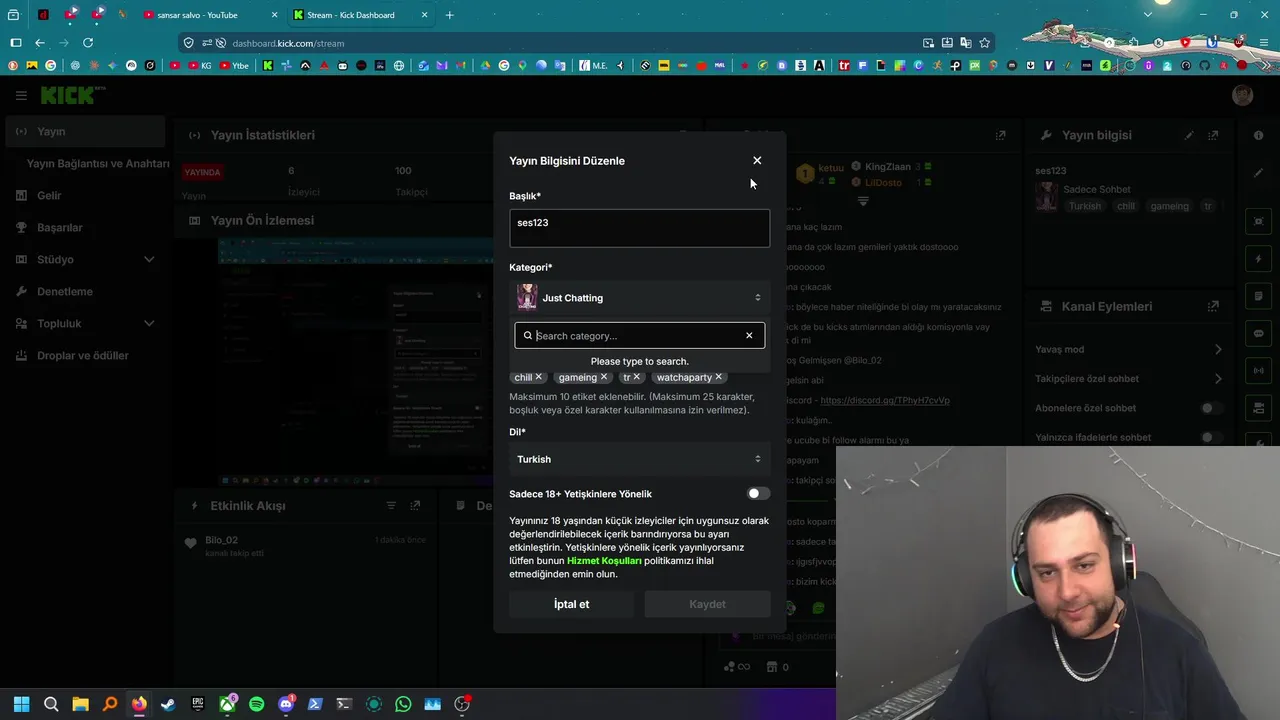Click the focus-frame icon in right rail

pos(1258,221)
